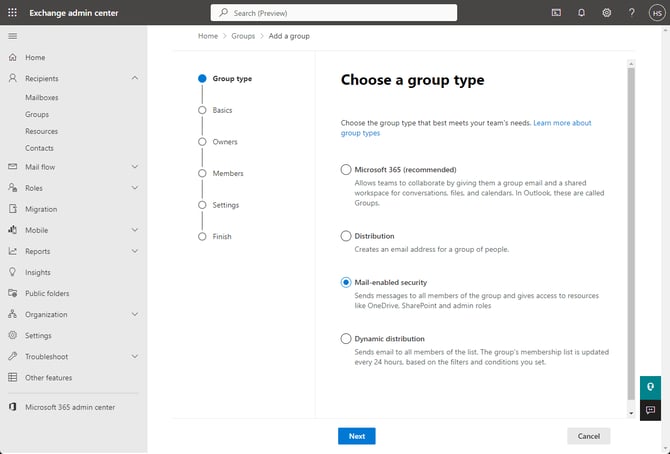Expand the Troubleshoot menu chevron

(135, 357)
